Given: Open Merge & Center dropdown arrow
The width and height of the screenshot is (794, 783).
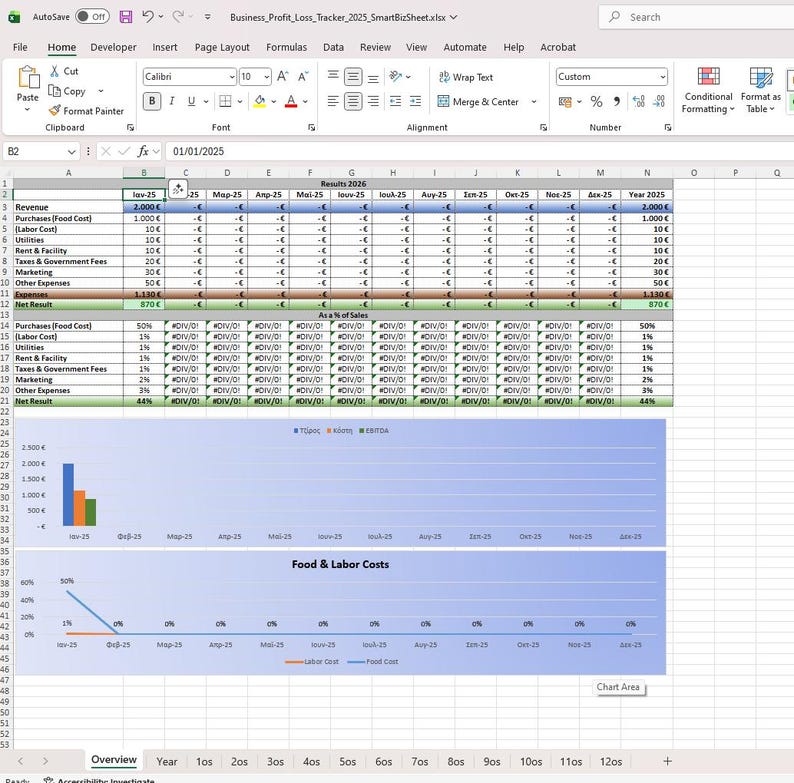Looking at the screenshot, I should click(534, 102).
